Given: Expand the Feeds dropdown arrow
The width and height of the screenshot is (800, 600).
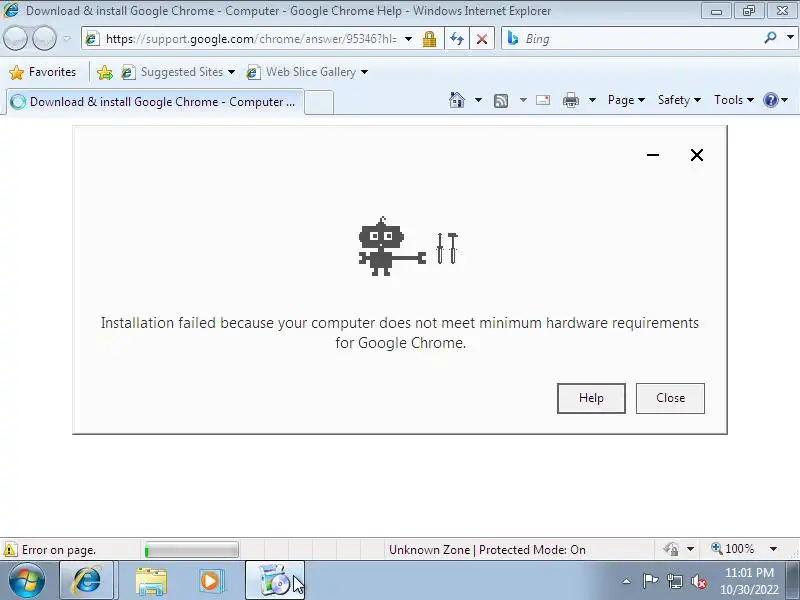Looking at the screenshot, I should pyautogui.click(x=523, y=100).
